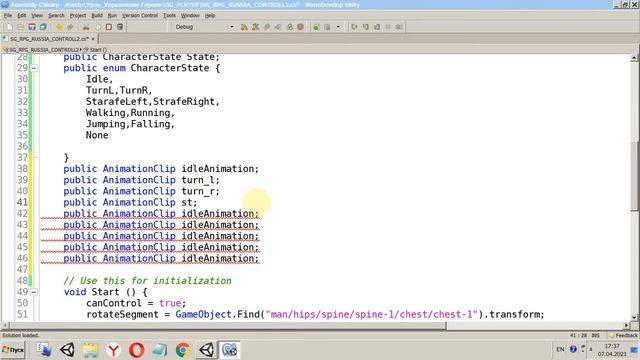Image resolution: width=640 pixels, height=360 pixels.
Task: Click the 'canControl = true;' code line
Action: tap(136, 303)
